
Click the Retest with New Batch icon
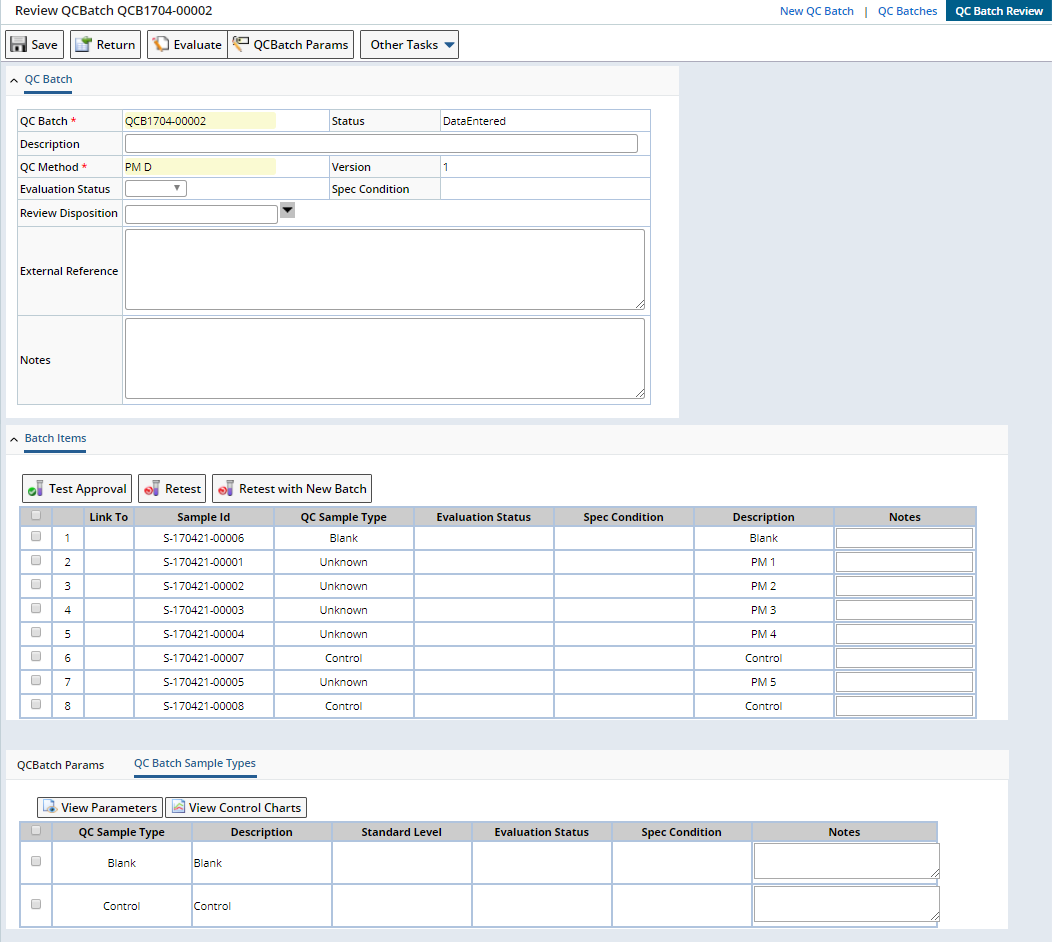pyautogui.click(x=225, y=489)
